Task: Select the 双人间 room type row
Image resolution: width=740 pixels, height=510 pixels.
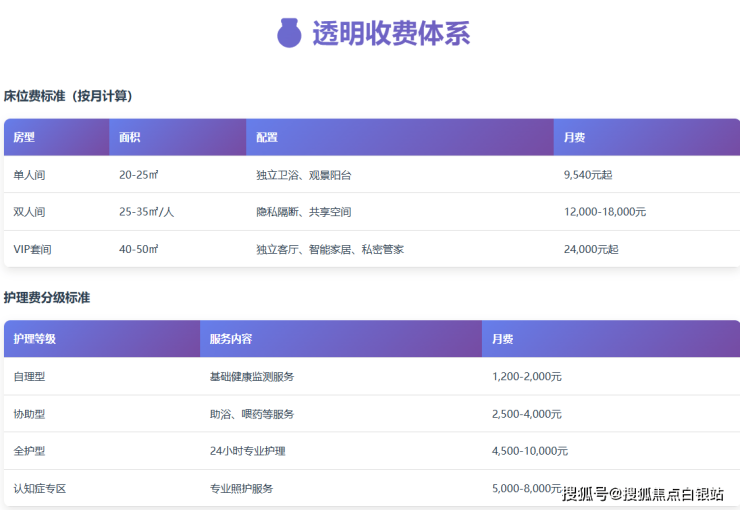Action: coord(29,212)
